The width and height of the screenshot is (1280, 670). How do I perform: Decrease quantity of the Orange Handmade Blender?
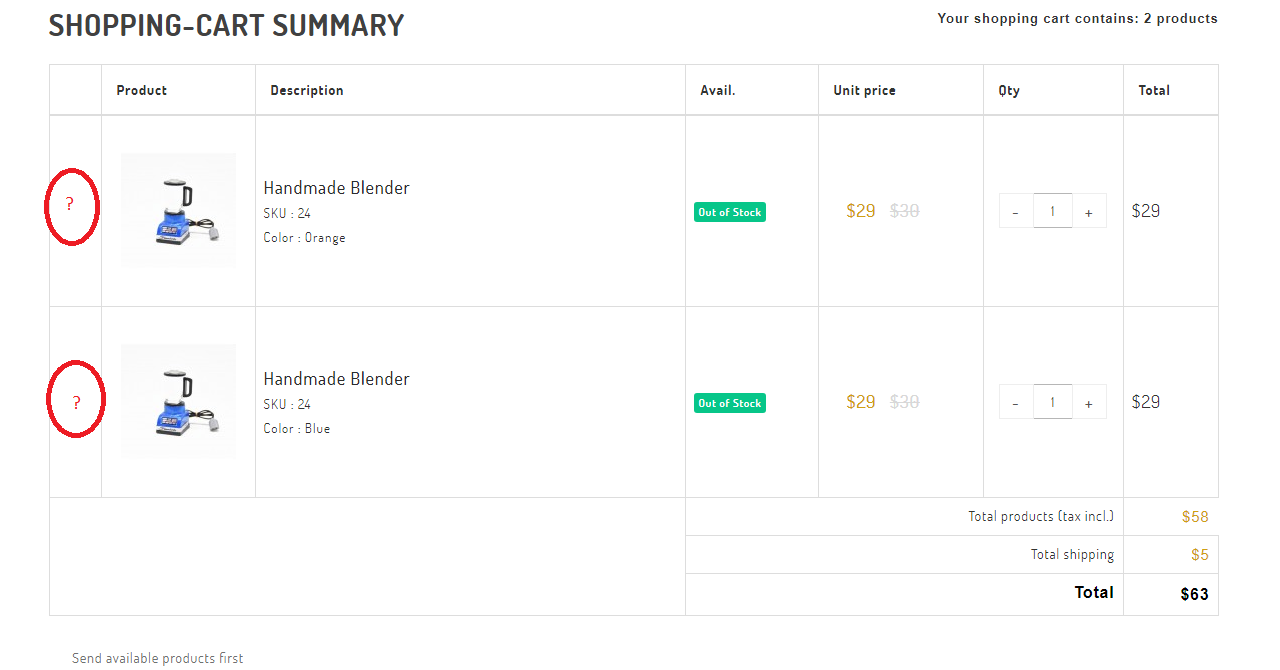(1015, 211)
